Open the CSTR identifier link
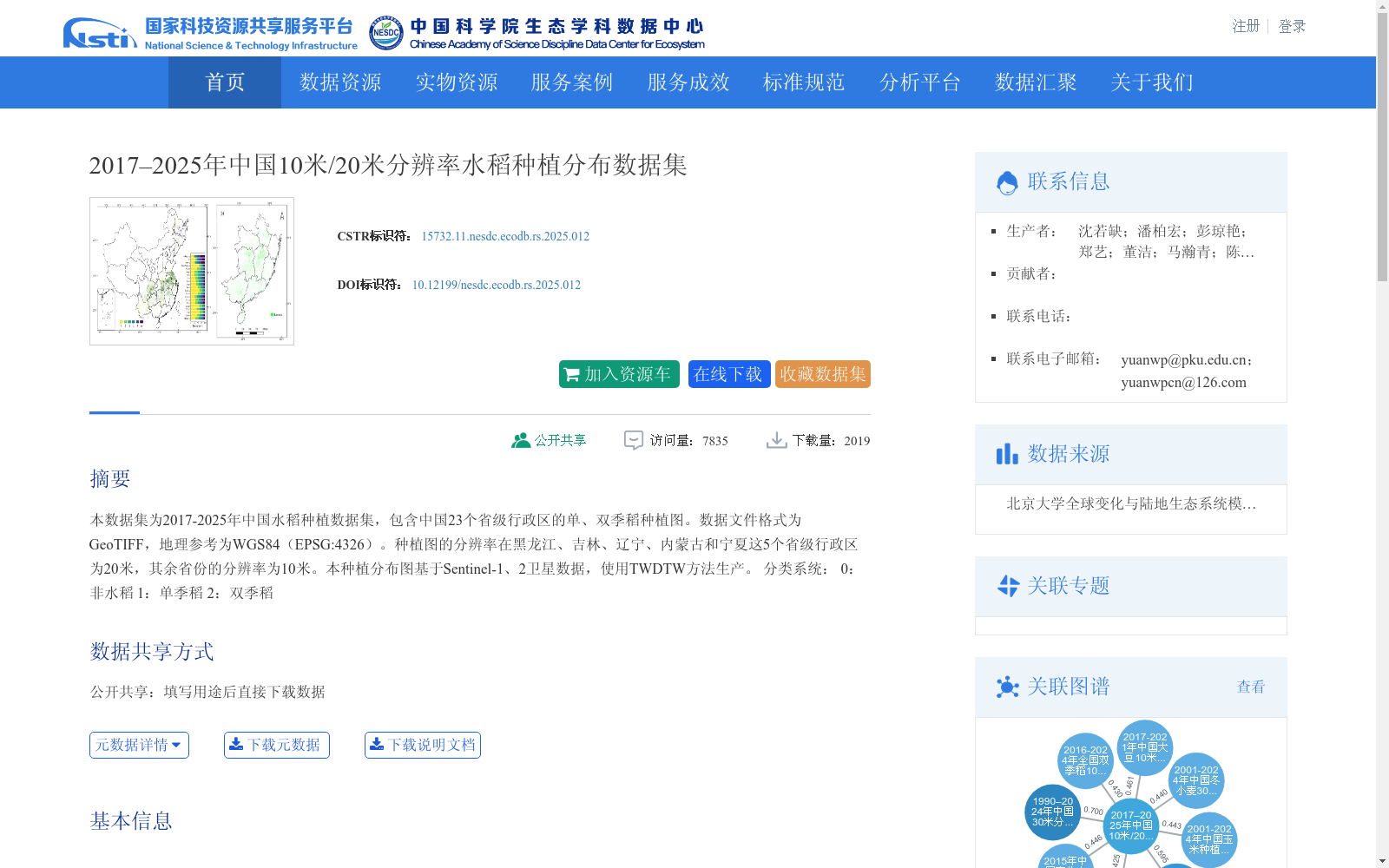Screen dimensions: 1389x868 point(505,236)
